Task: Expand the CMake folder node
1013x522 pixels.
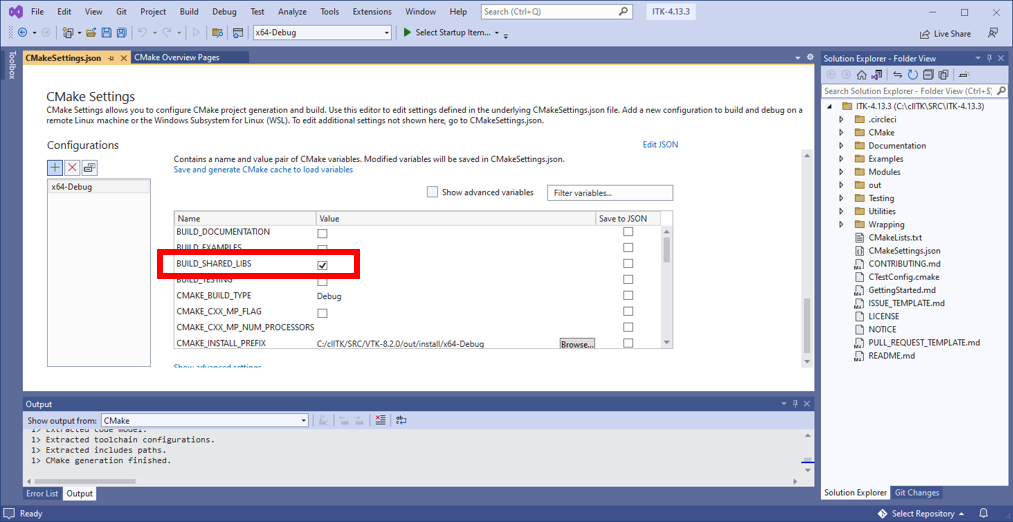Action: click(841, 132)
